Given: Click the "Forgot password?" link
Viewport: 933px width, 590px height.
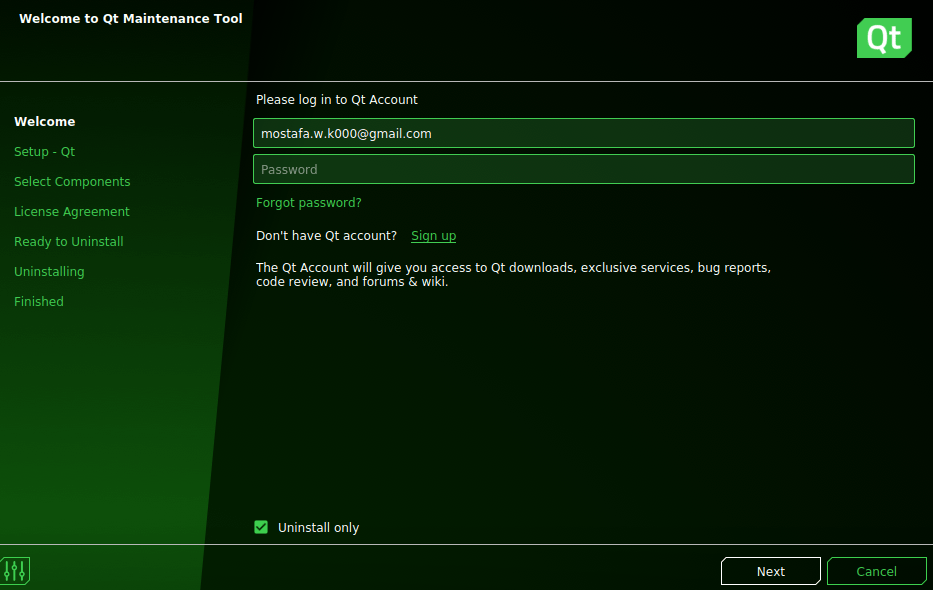Looking at the screenshot, I should point(308,202).
